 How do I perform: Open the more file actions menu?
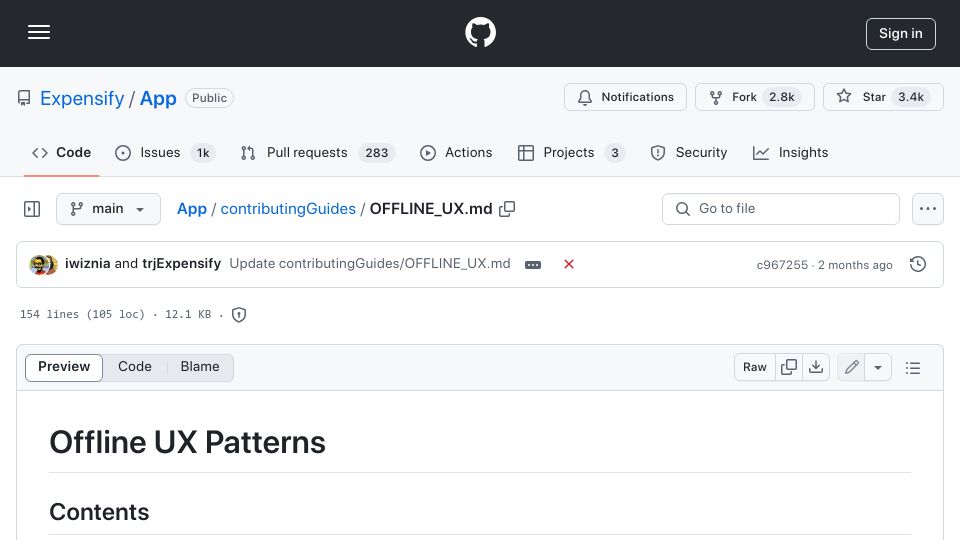pos(928,209)
